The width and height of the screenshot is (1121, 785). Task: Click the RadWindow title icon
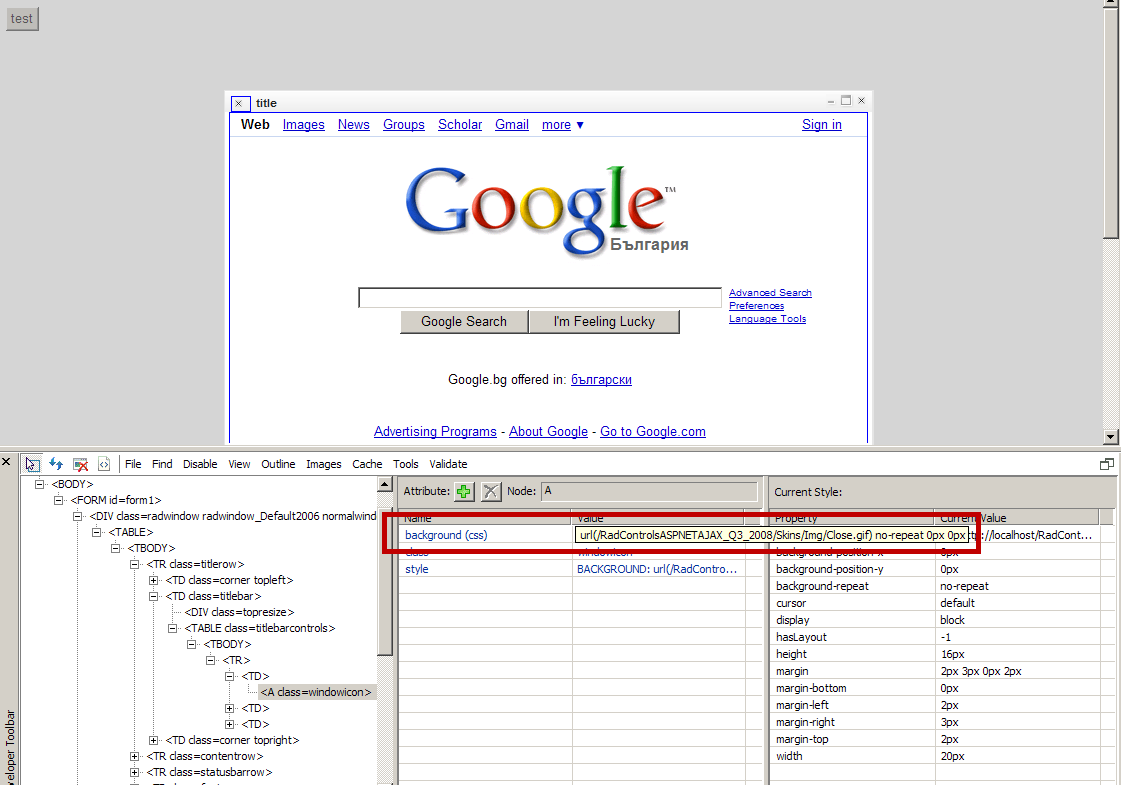[239, 104]
